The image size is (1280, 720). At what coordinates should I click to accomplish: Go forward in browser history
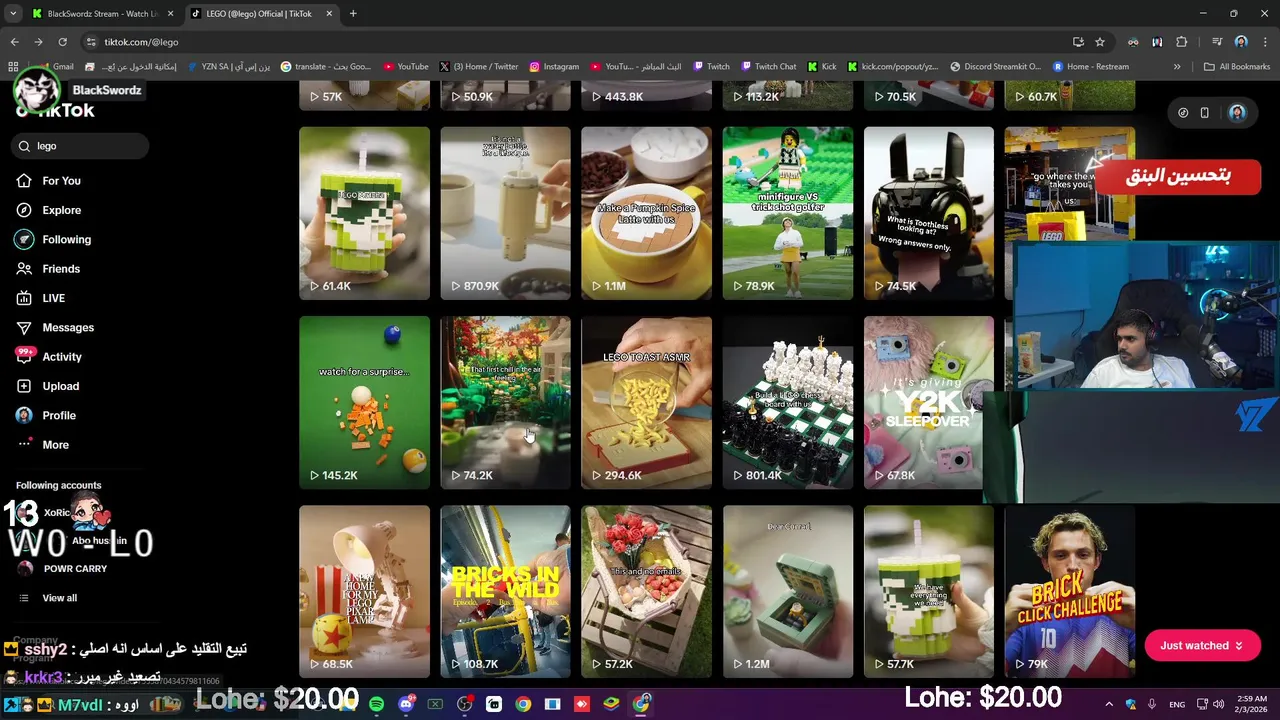coord(38,42)
